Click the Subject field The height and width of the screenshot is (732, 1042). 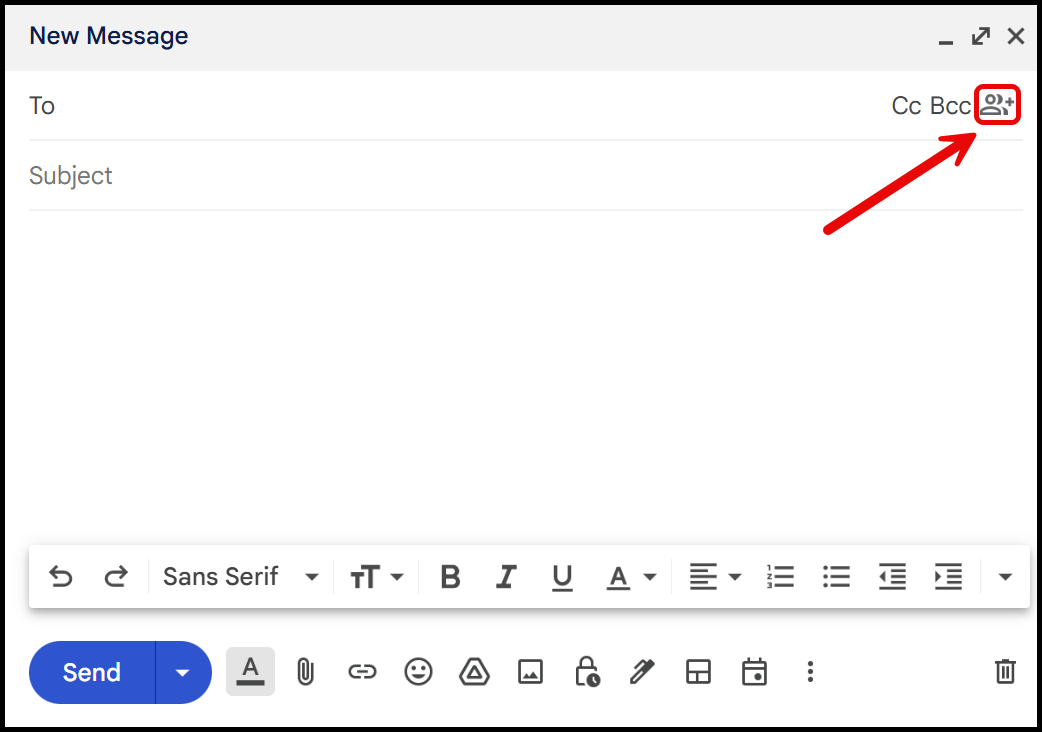coord(526,176)
